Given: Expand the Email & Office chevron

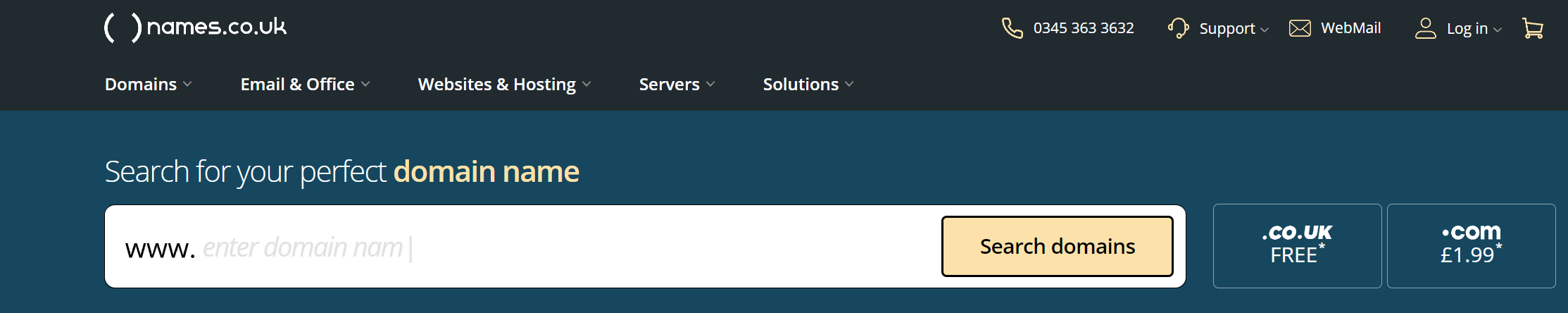Looking at the screenshot, I should [x=365, y=85].
